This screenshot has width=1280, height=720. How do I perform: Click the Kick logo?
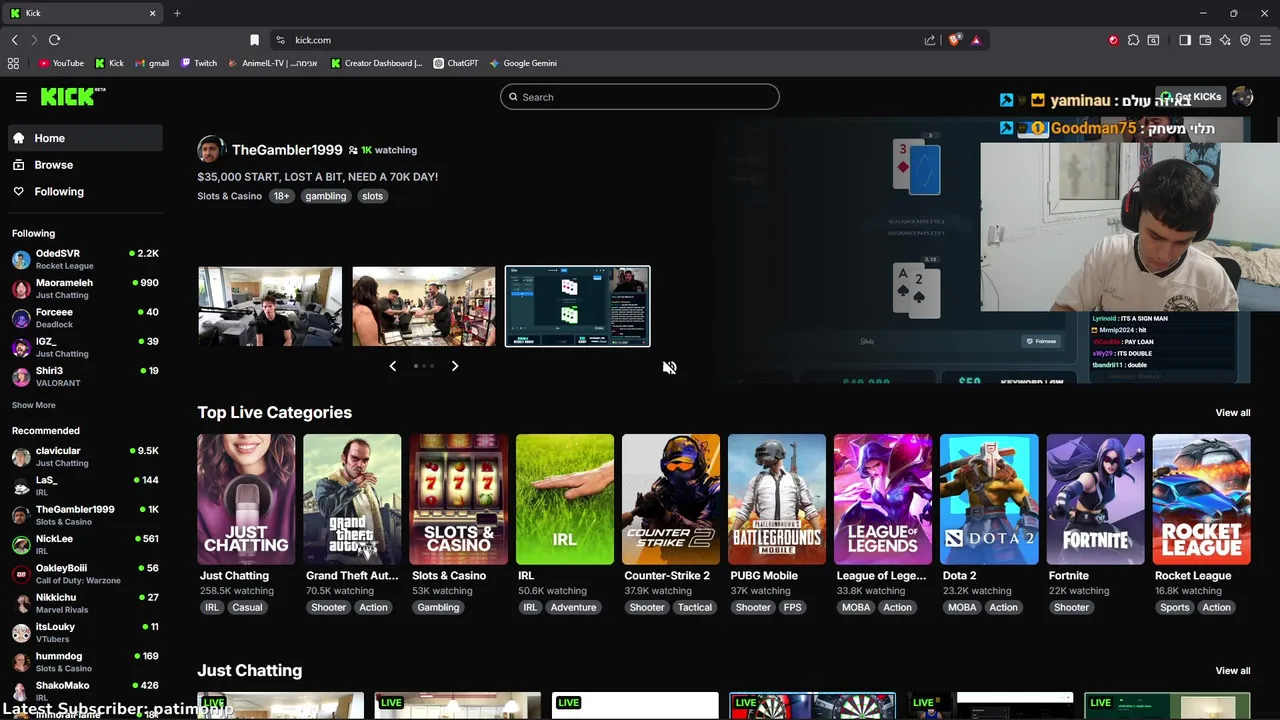point(73,96)
